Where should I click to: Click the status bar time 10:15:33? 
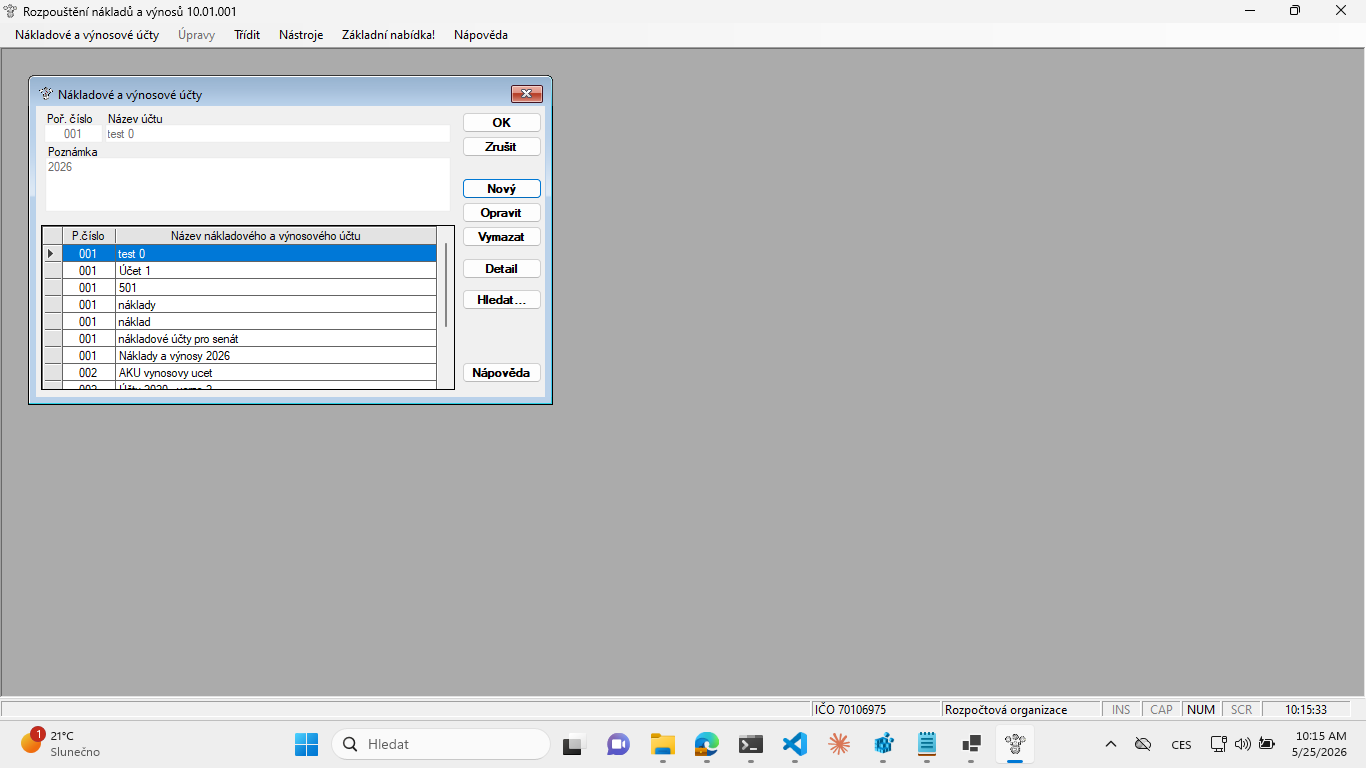point(1306,710)
